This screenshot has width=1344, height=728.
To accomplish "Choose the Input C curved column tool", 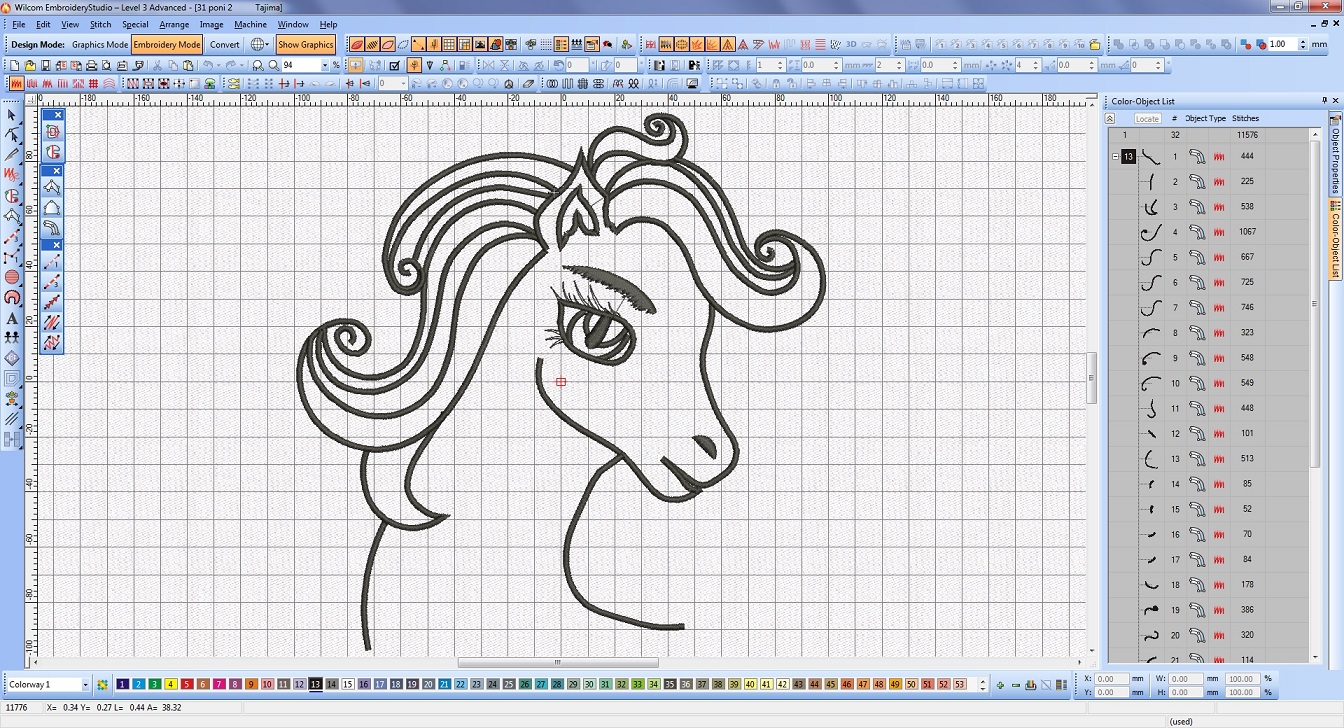I will point(53,228).
